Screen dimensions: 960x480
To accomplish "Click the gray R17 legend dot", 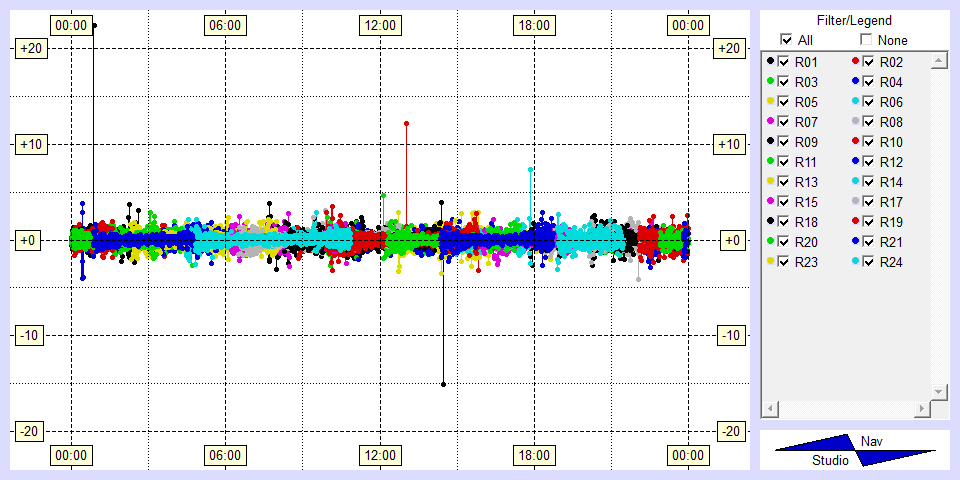I will click(856, 202).
